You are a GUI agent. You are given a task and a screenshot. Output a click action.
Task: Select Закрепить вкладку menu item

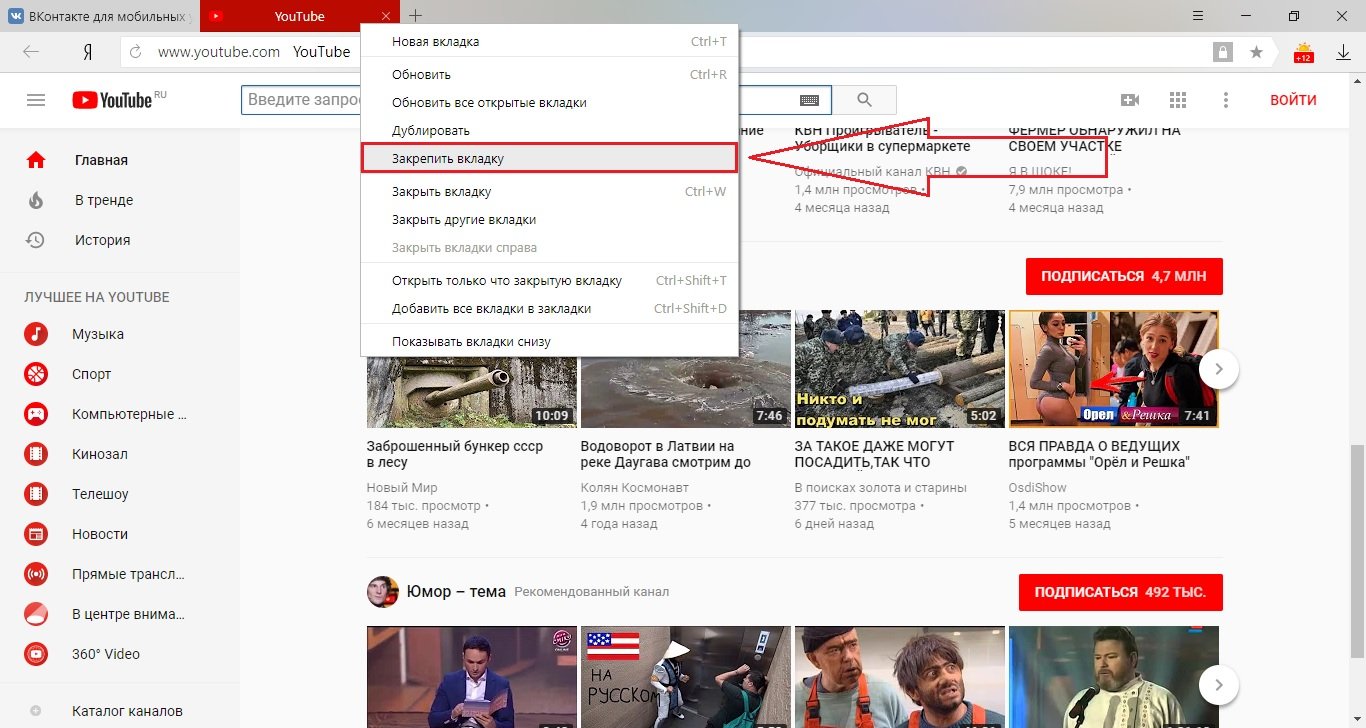tap(549, 159)
